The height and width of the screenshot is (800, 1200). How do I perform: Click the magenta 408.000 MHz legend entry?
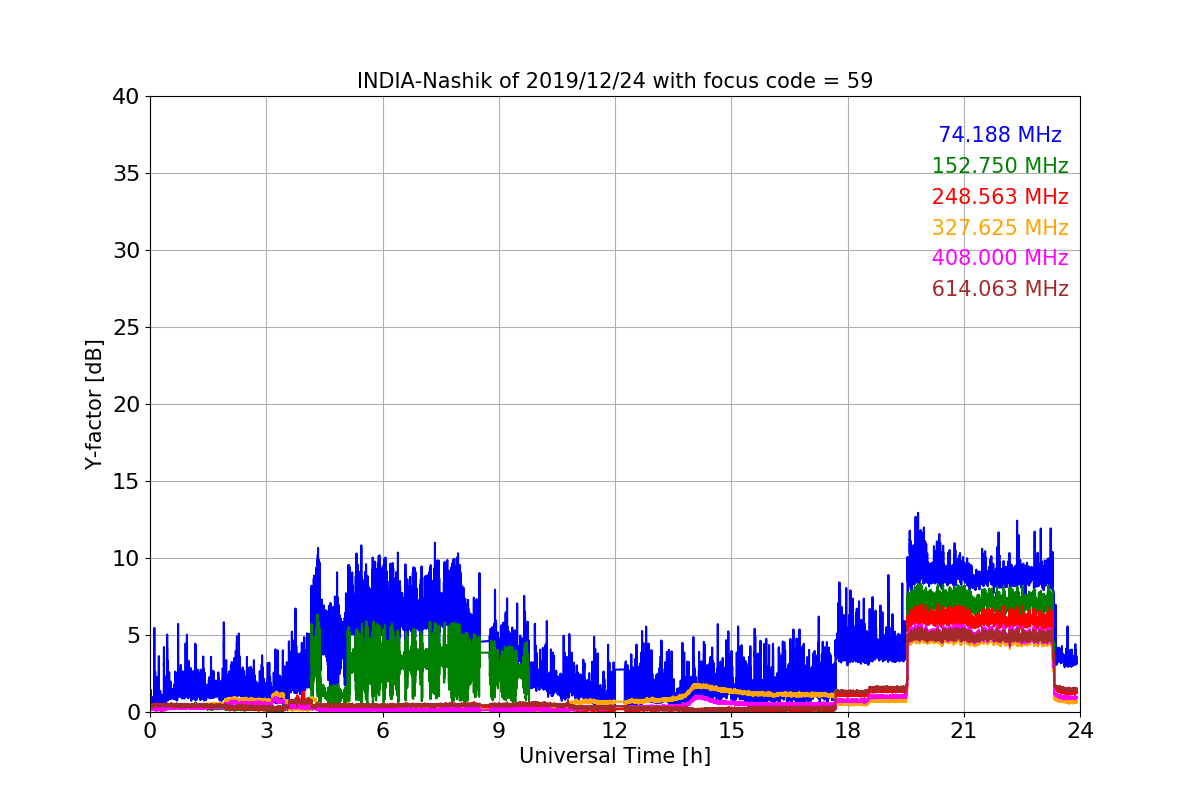coord(999,258)
